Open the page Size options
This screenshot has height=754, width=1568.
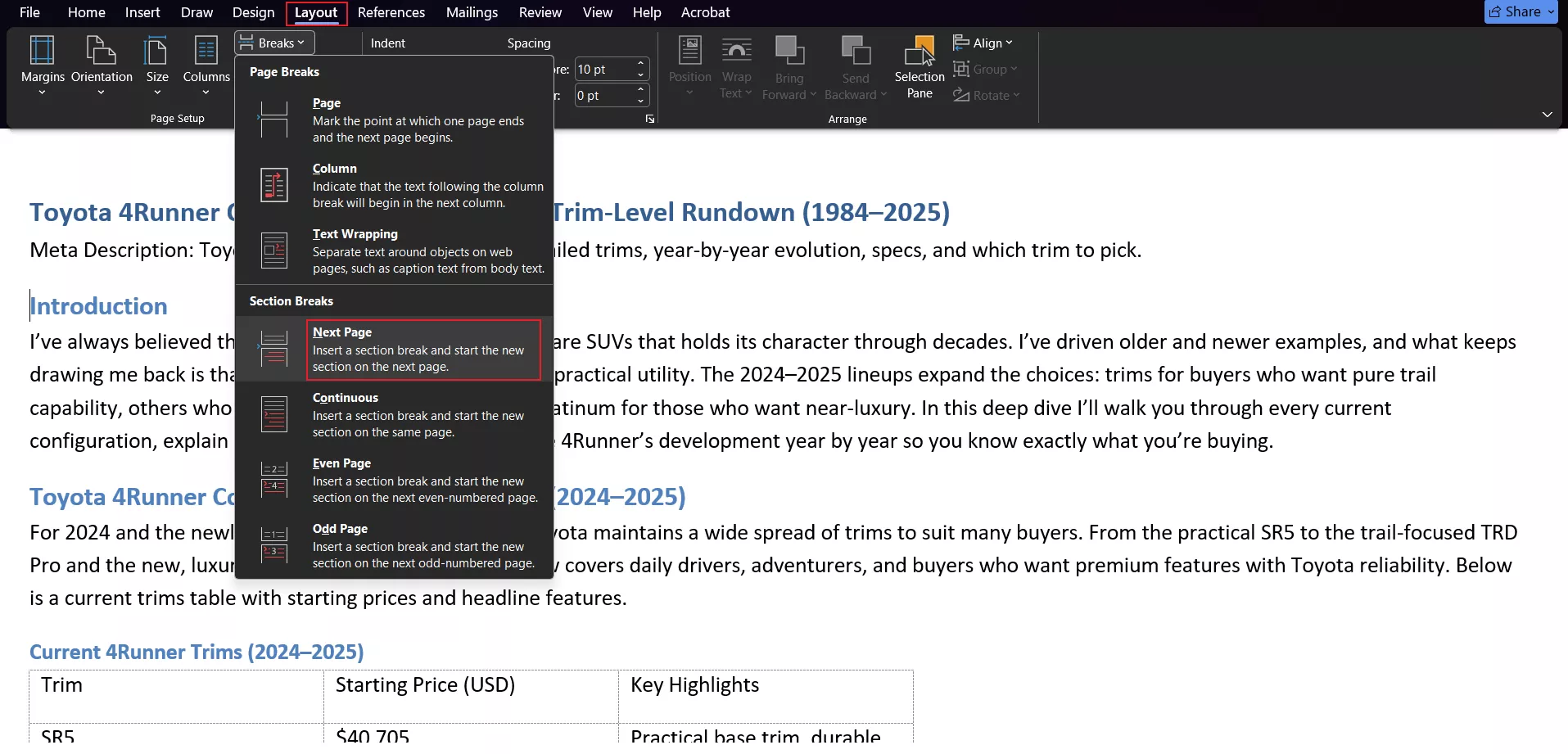(x=157, y=64)
